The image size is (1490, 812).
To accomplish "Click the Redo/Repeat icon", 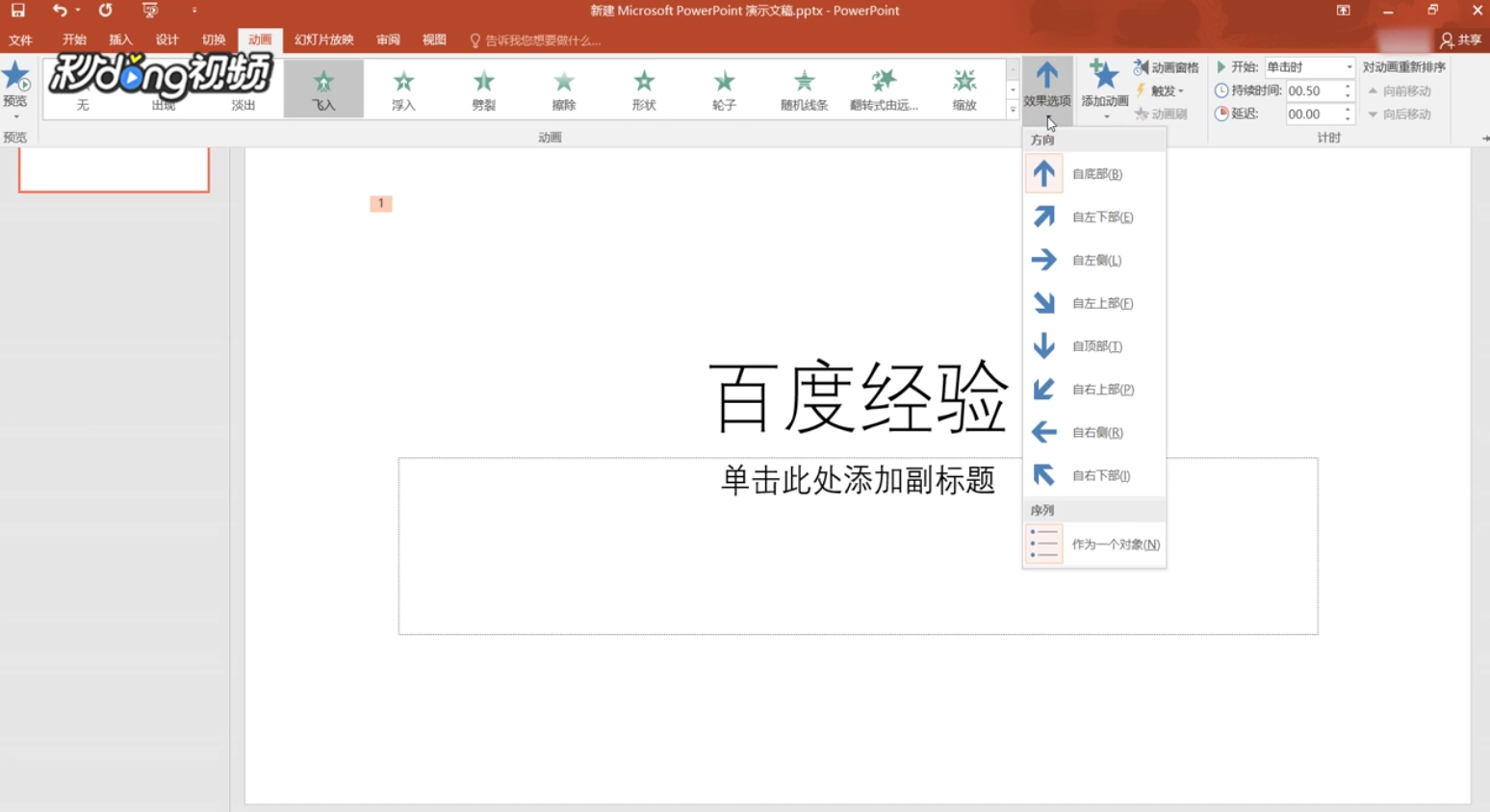I will point(105,11).
